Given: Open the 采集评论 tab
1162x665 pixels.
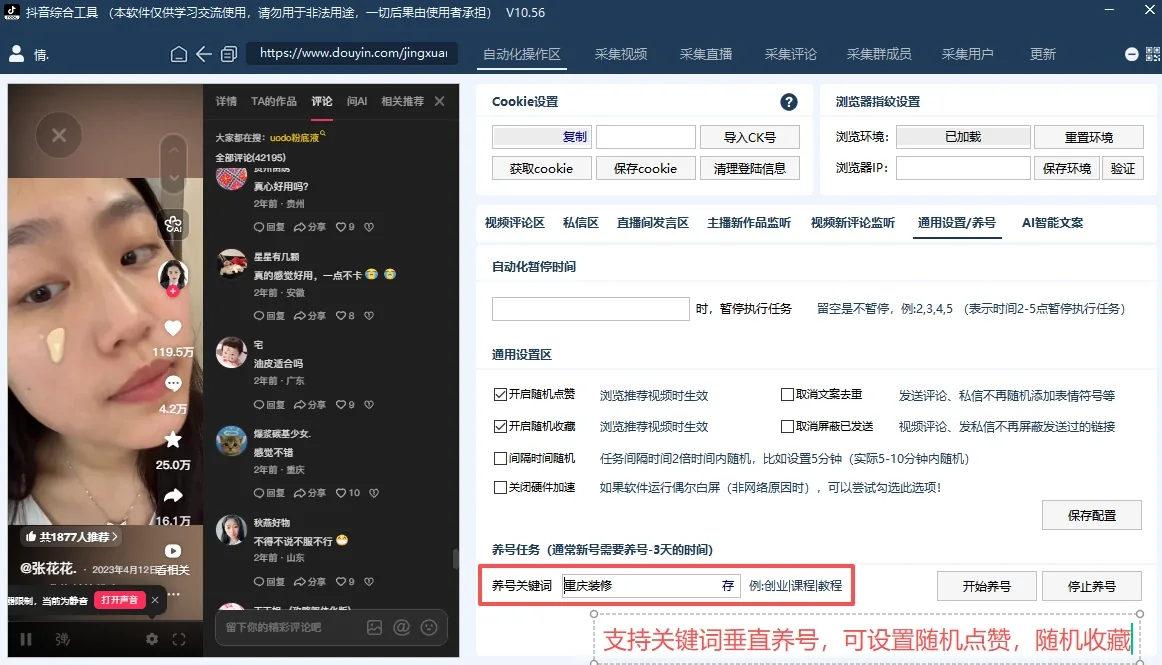Looking at the screenshot, I should tap(790, 54).
